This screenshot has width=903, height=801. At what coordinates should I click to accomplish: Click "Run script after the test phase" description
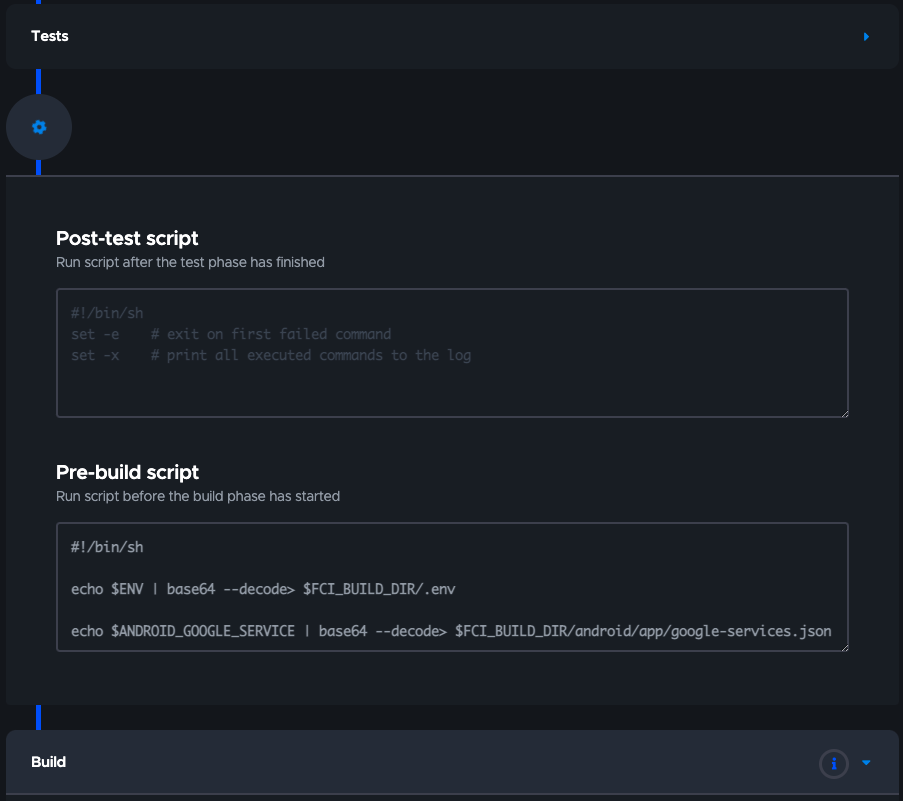tap(190, 262)
